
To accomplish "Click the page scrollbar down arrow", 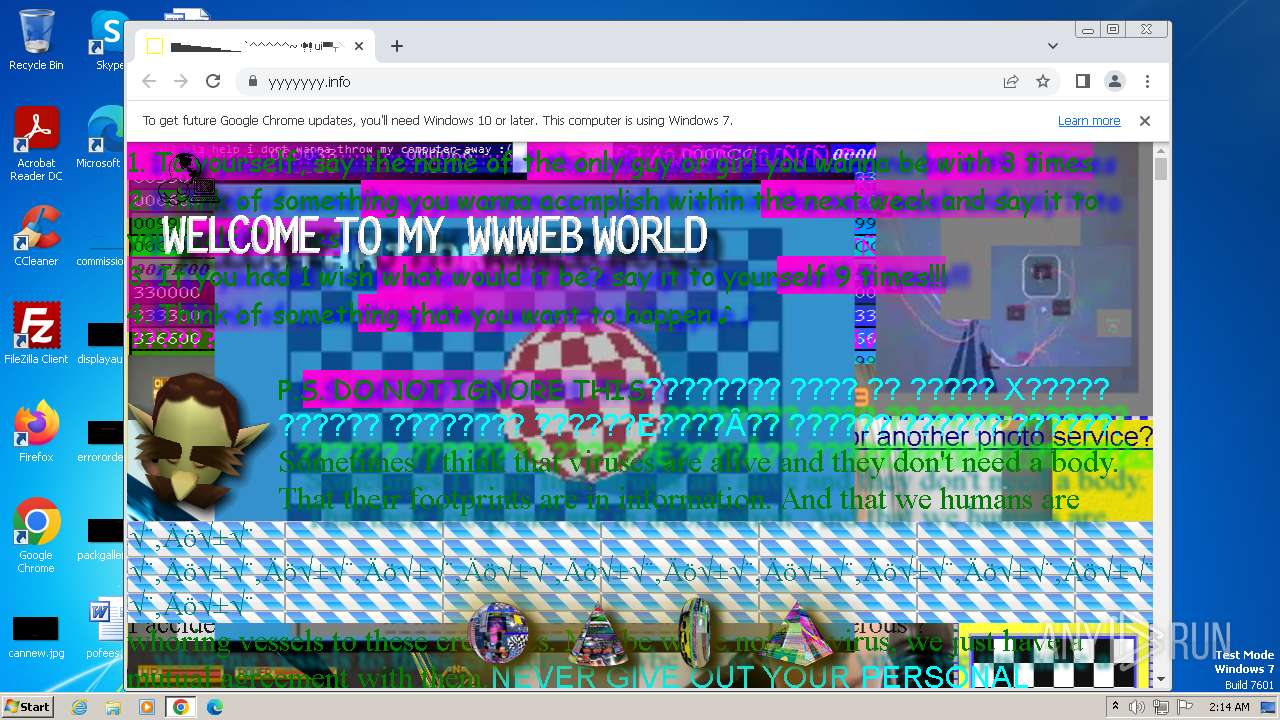I will (x=1161, y=680).
